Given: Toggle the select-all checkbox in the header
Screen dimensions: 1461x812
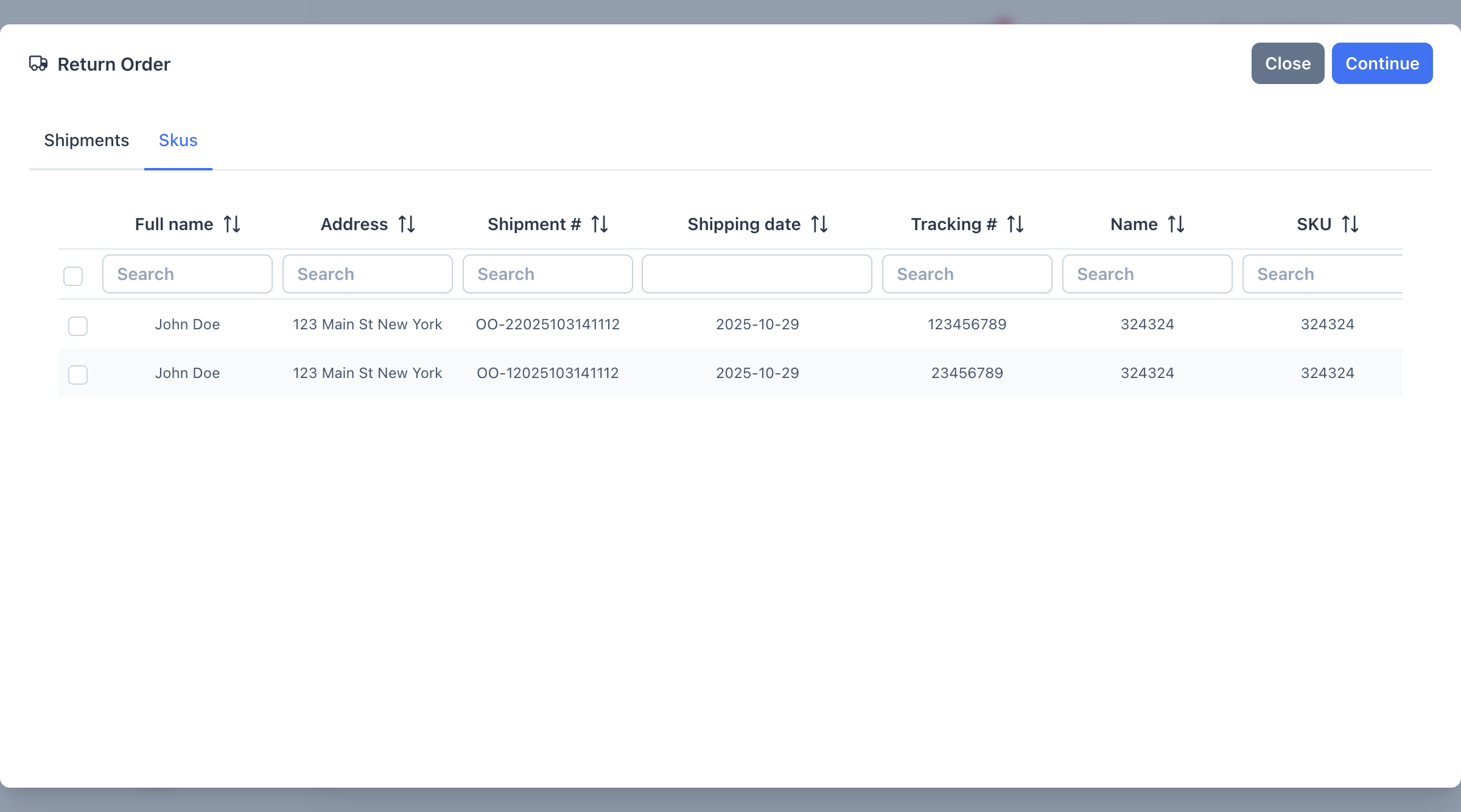Looking at the screenshot, I should [x=72, y=276].
